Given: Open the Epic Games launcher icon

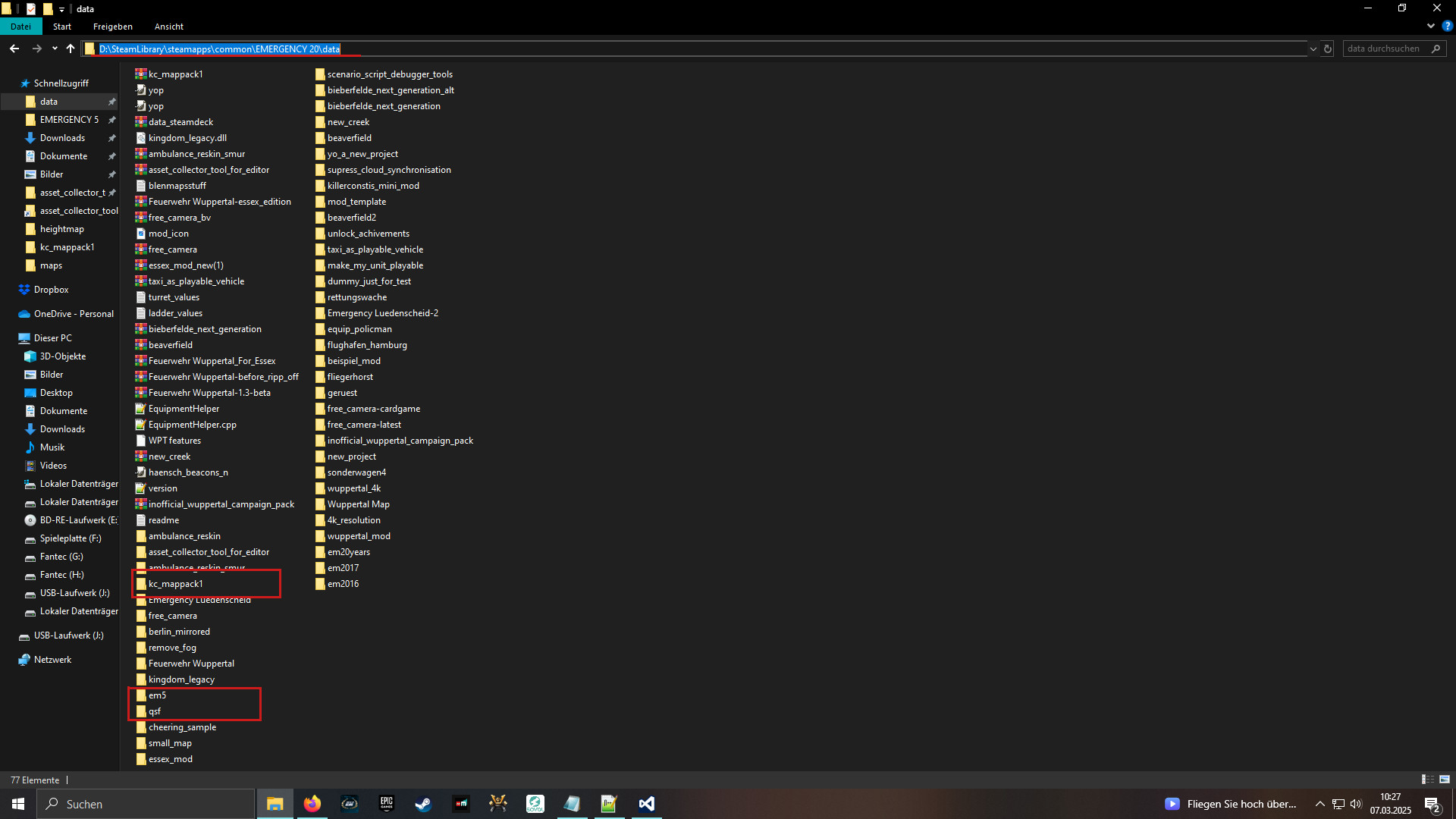Looking at the screenshot, I should (387, 804).
